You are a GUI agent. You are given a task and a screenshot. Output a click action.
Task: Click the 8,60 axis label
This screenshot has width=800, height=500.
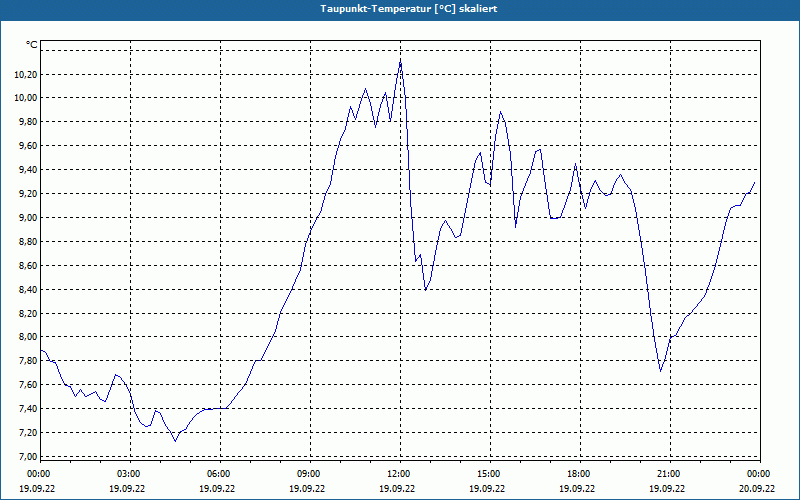point(28,265)
